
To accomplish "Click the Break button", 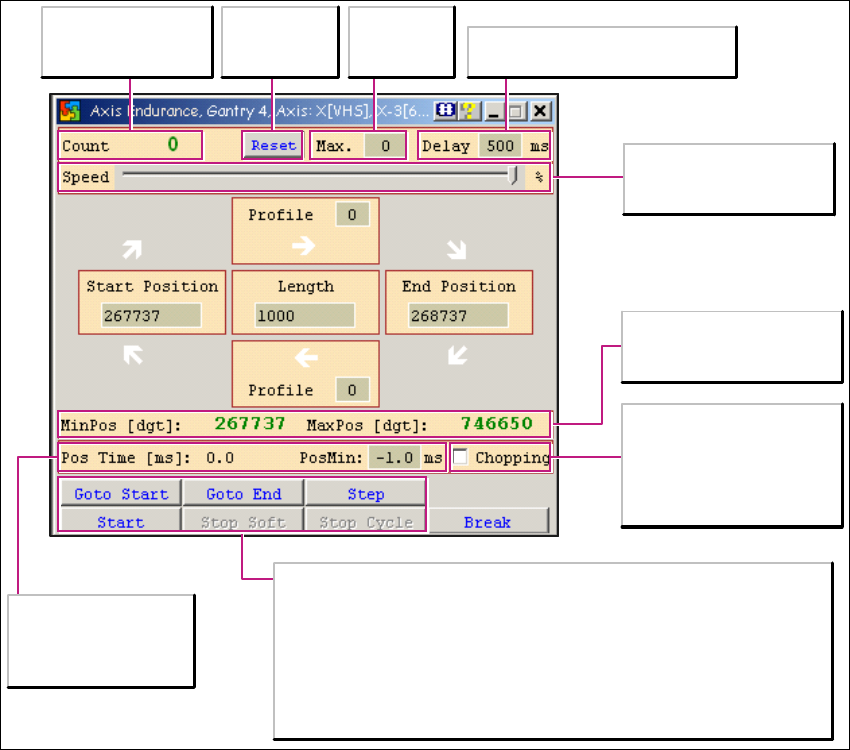I will [x=488, y=522].
